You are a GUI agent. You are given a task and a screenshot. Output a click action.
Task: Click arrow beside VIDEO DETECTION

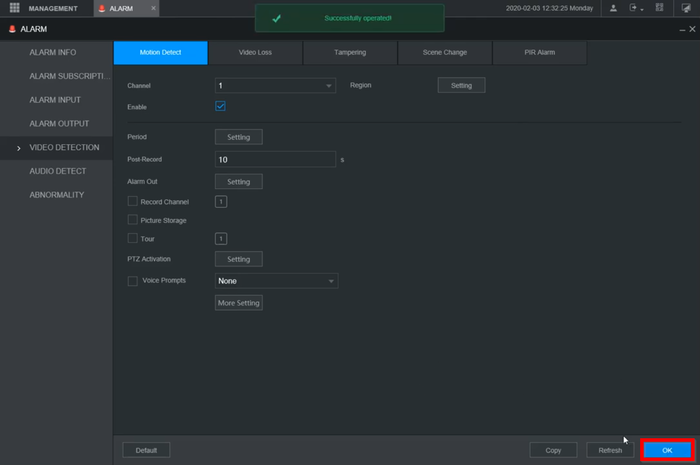pos(18,148)
